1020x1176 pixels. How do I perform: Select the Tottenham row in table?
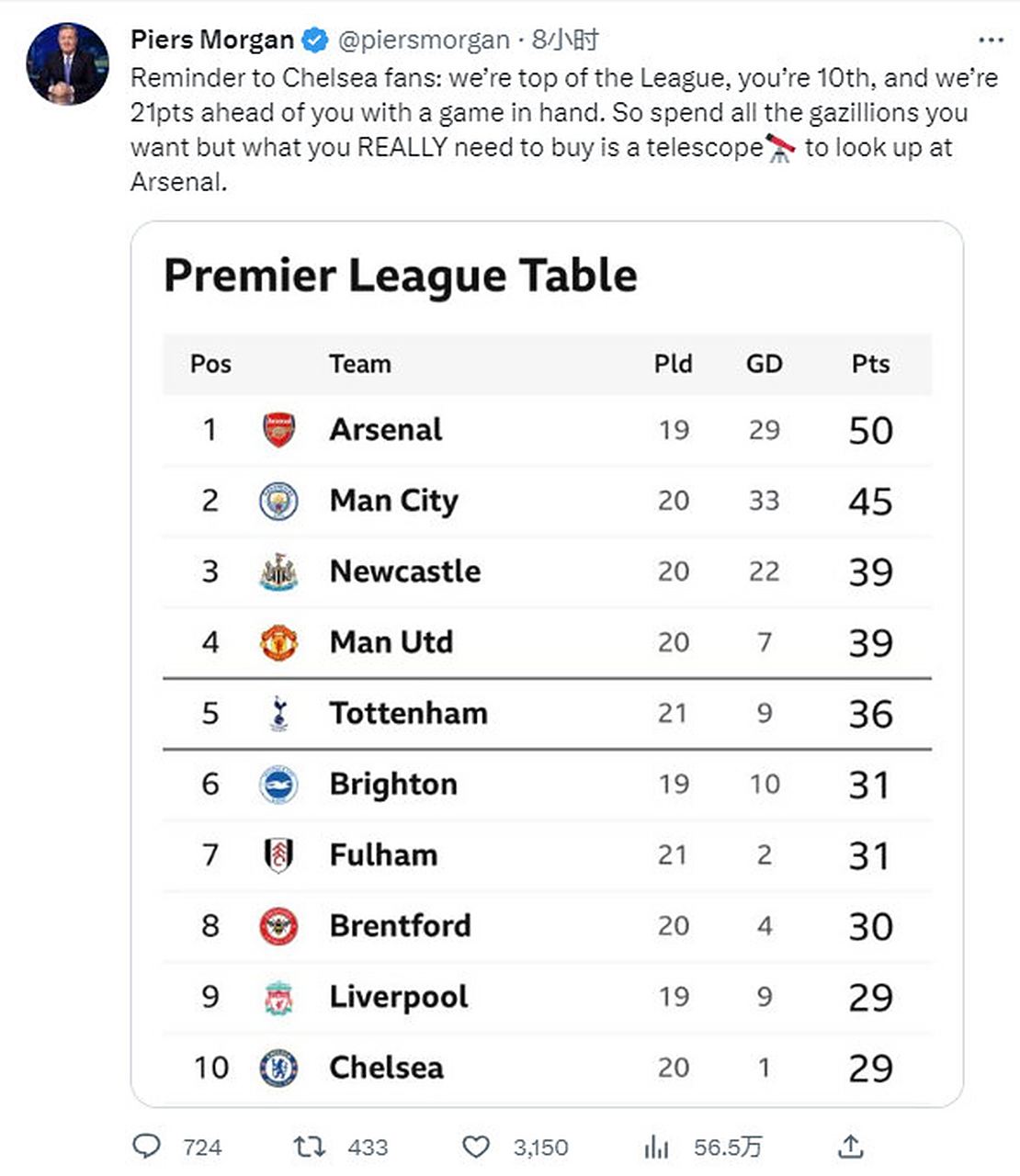point(548,714)
